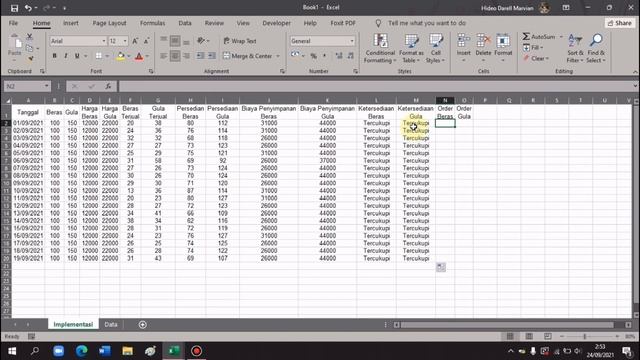Image resolution: width=640 pixels, height=360 pixels.
Task: Open the Formulas ribbon tab
Action: (x=152, y=23)
